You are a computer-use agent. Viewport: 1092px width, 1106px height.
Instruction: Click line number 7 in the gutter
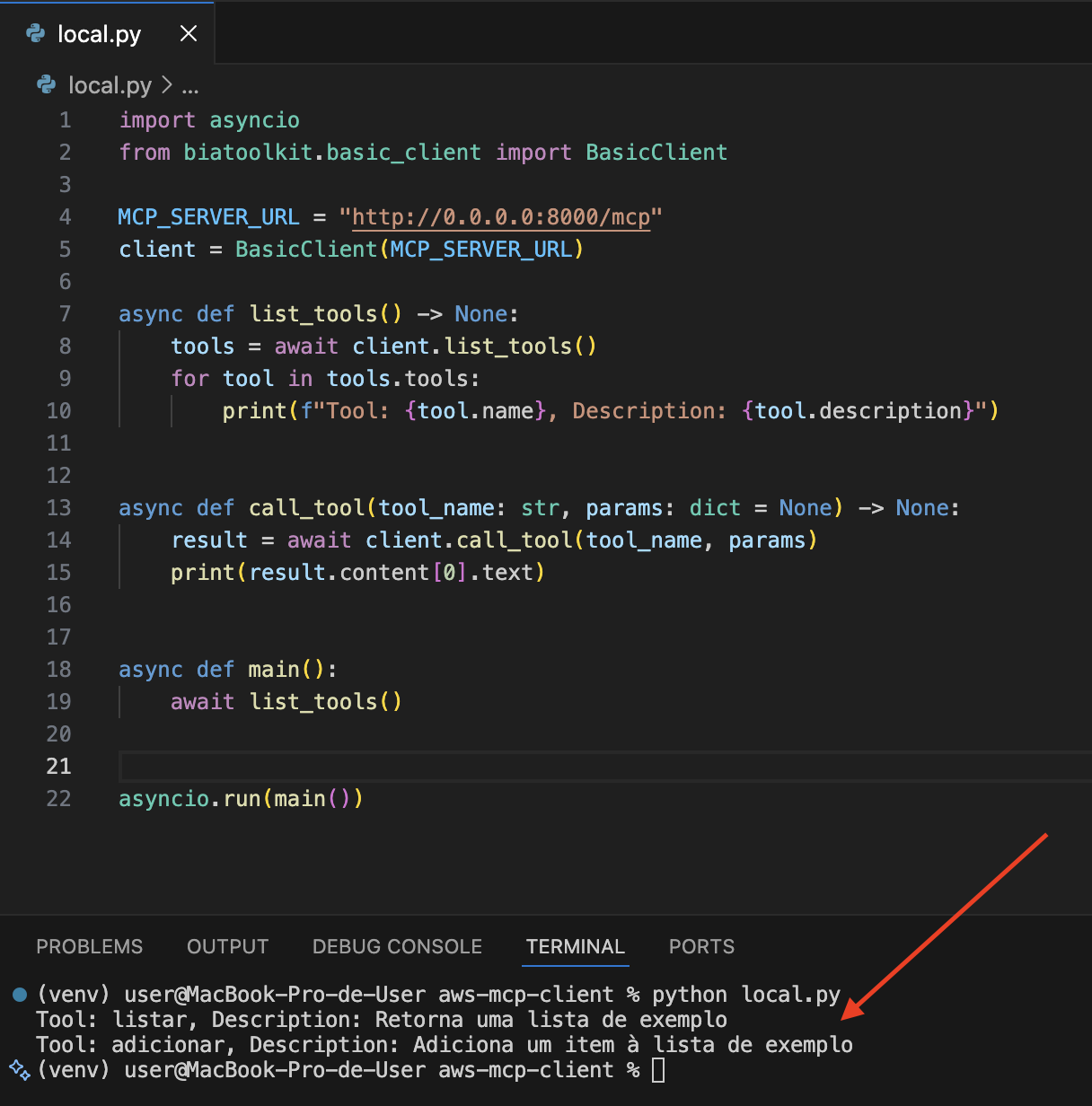coord(65,314)
